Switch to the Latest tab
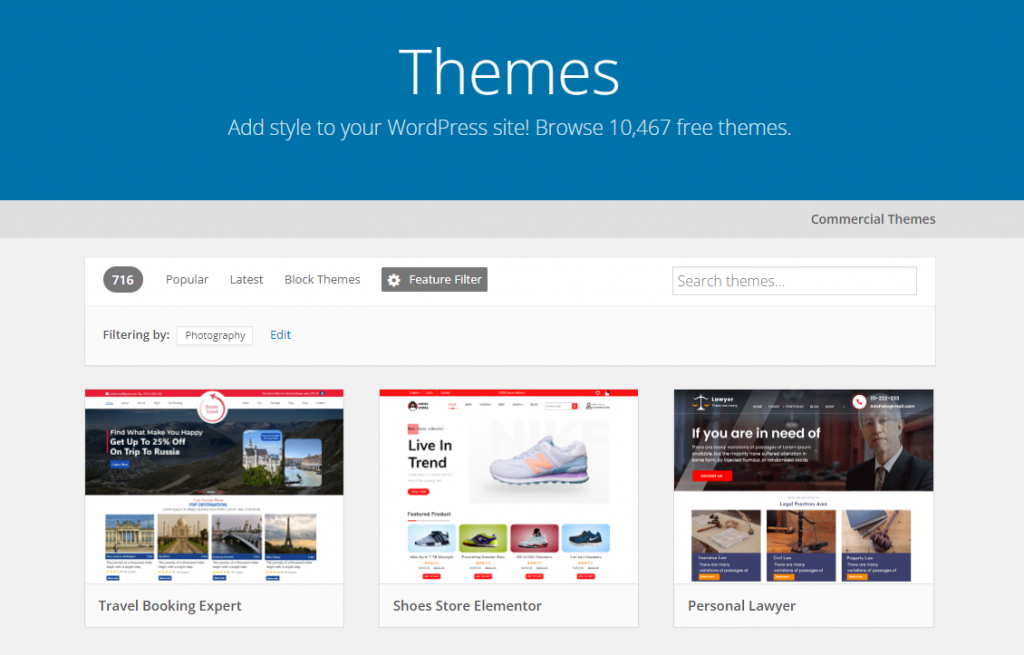This screenshot has width=1024, height=655. pos(246,280)
